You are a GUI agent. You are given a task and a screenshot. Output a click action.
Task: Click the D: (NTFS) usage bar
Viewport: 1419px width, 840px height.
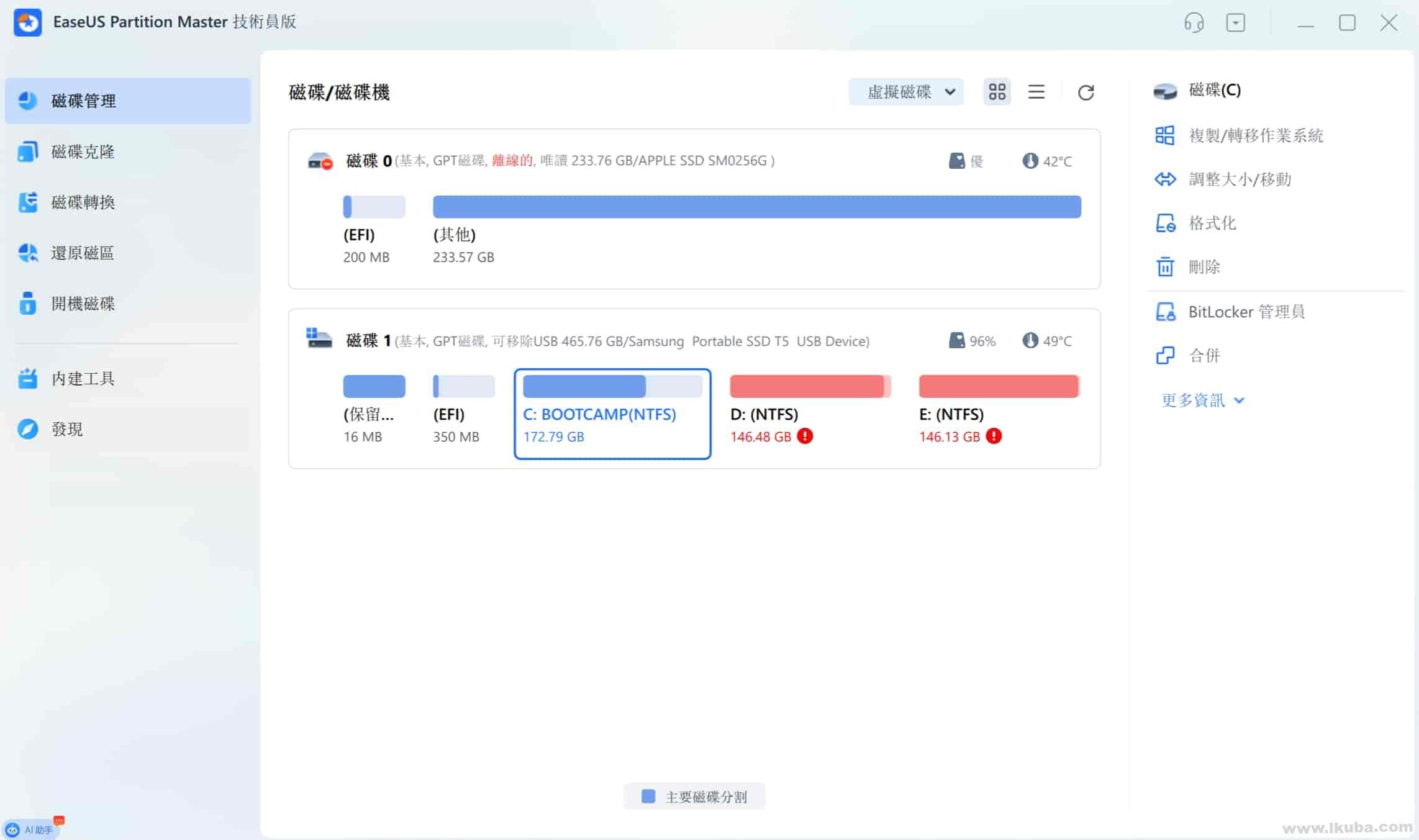coord(810,386)
